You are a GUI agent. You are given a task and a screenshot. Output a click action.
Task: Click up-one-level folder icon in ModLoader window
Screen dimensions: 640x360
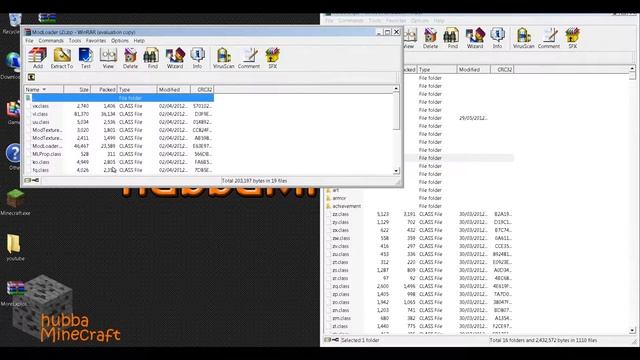31,77
